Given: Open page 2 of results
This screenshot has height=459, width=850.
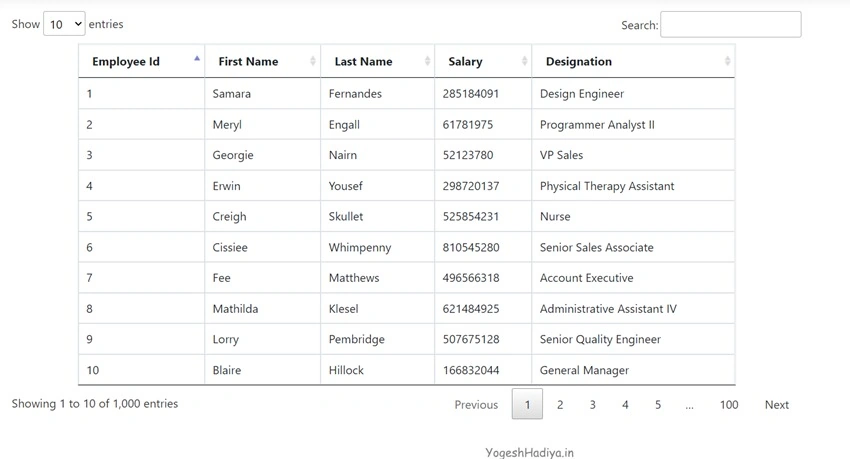Looking at the screenshot, I should tap(560, 404).
